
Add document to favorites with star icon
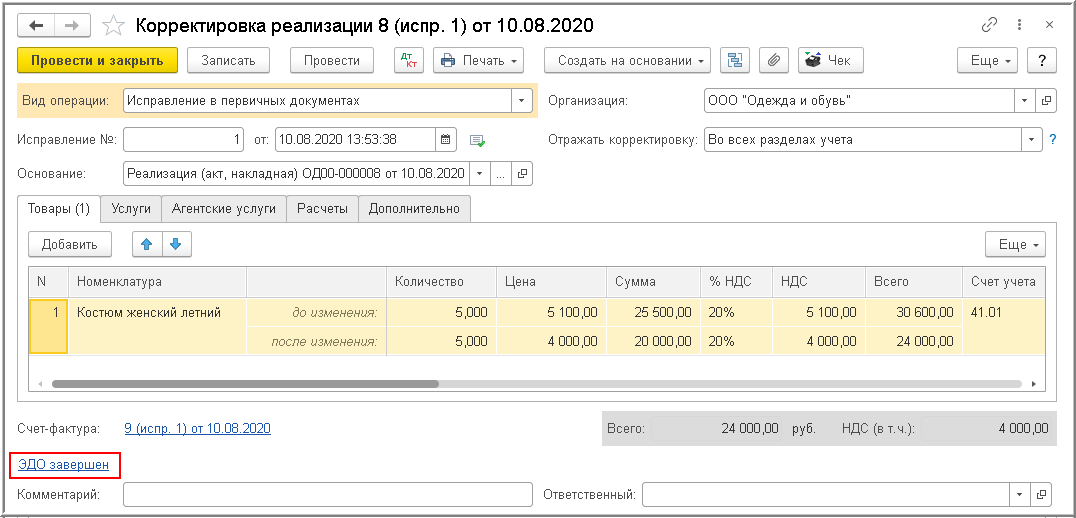coord(114,24)
